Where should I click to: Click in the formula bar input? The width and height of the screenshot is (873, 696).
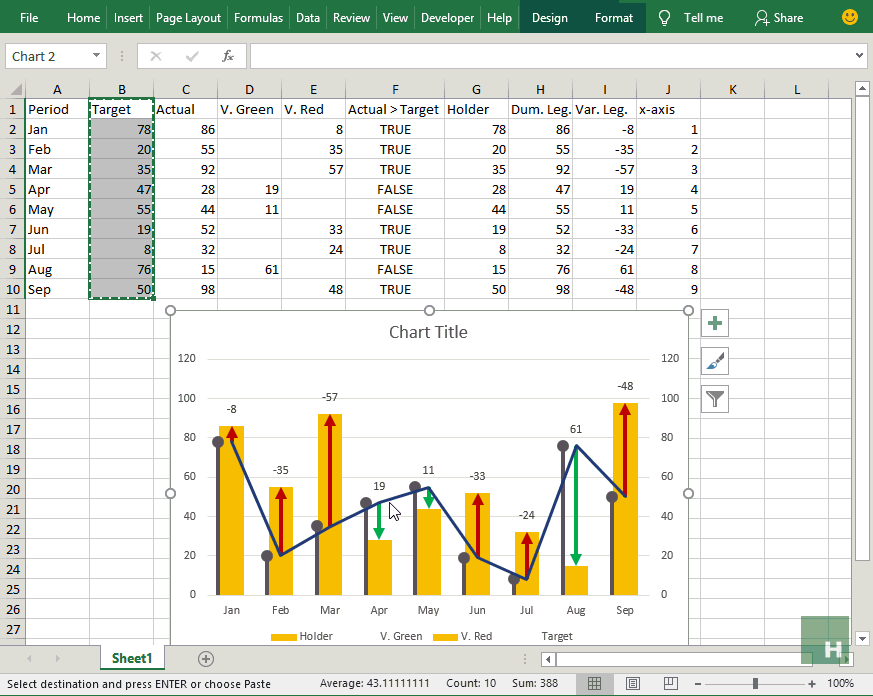[551, 56]
